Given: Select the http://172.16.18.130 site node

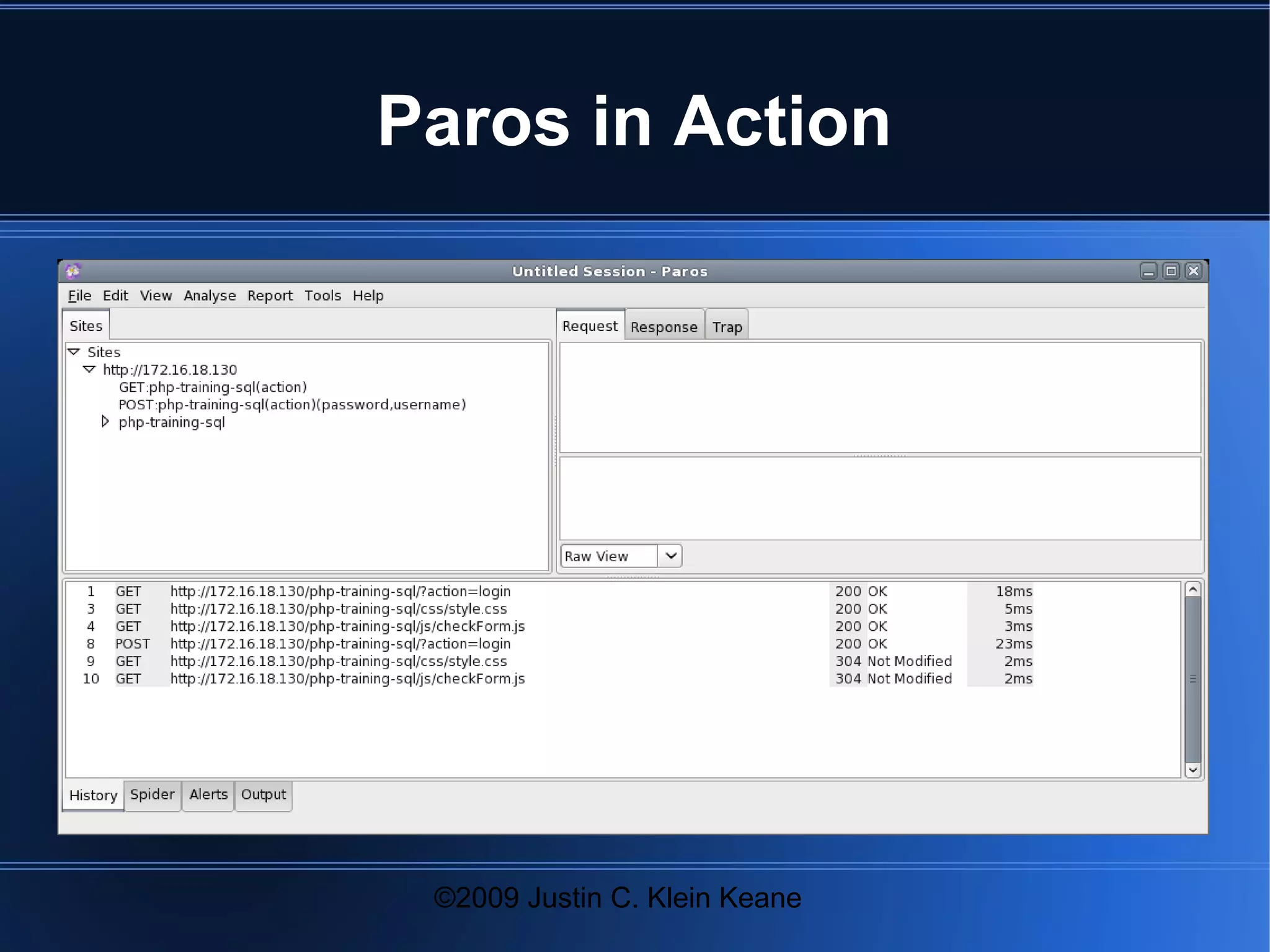Looking at the screenshot, I should point(170,370).
